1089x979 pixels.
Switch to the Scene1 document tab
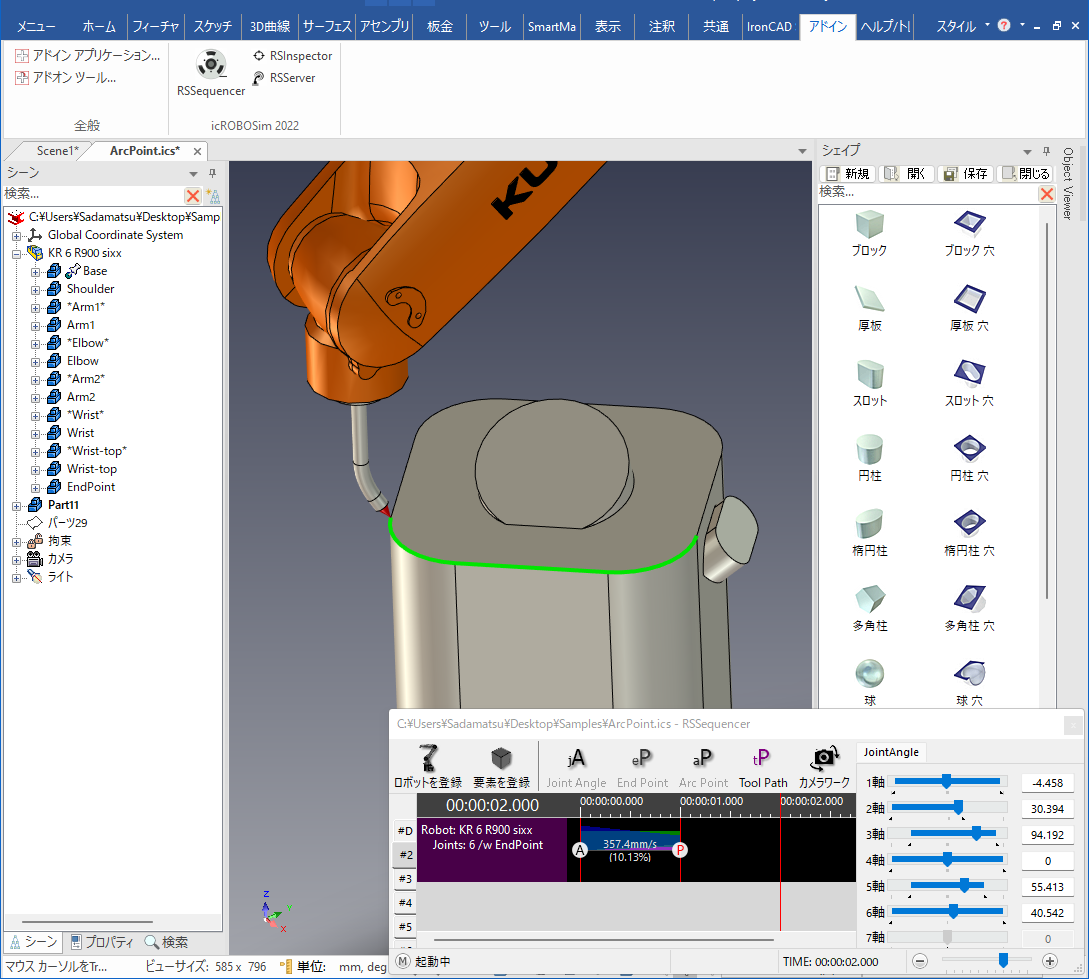(x=56, y=151)
